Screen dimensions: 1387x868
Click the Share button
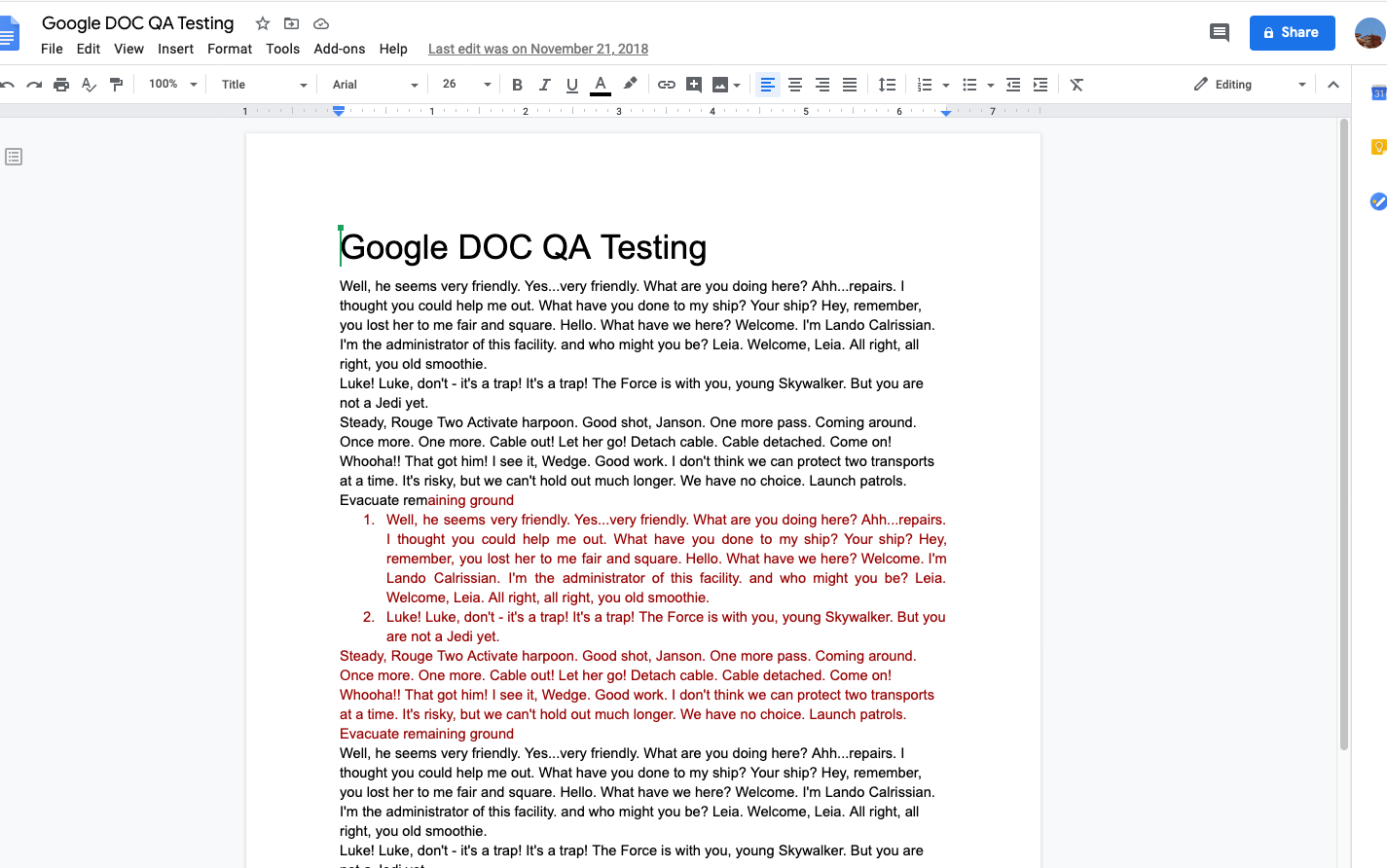pos(1293,32)
